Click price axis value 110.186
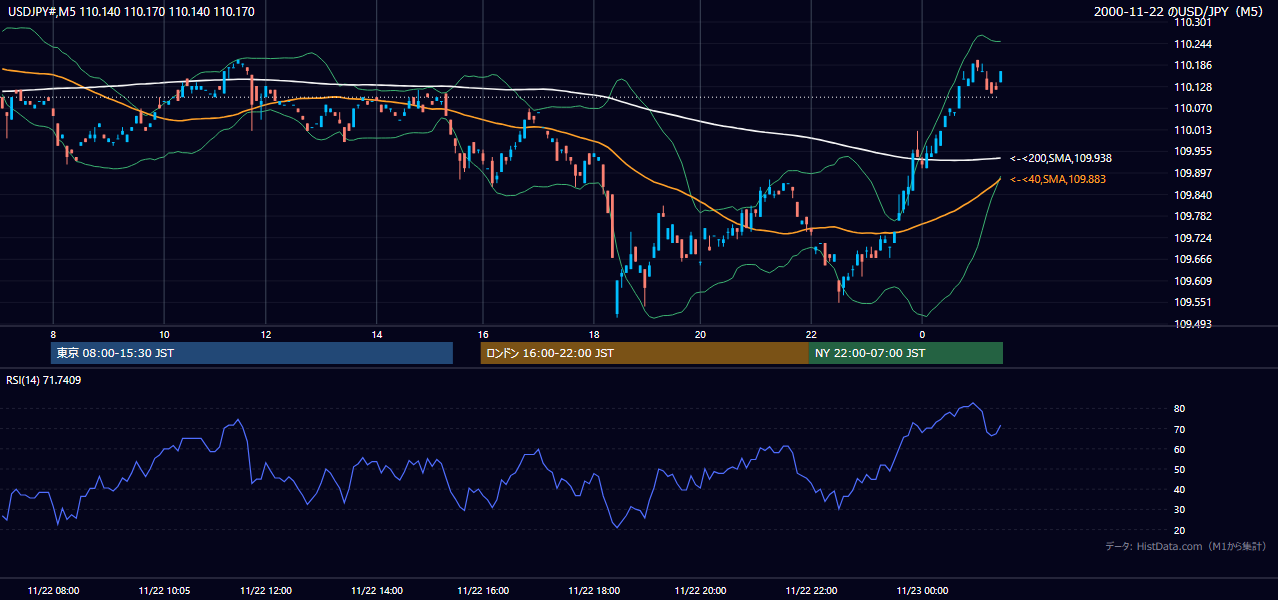The image size is (1278, 600). tap(1195, 65)
